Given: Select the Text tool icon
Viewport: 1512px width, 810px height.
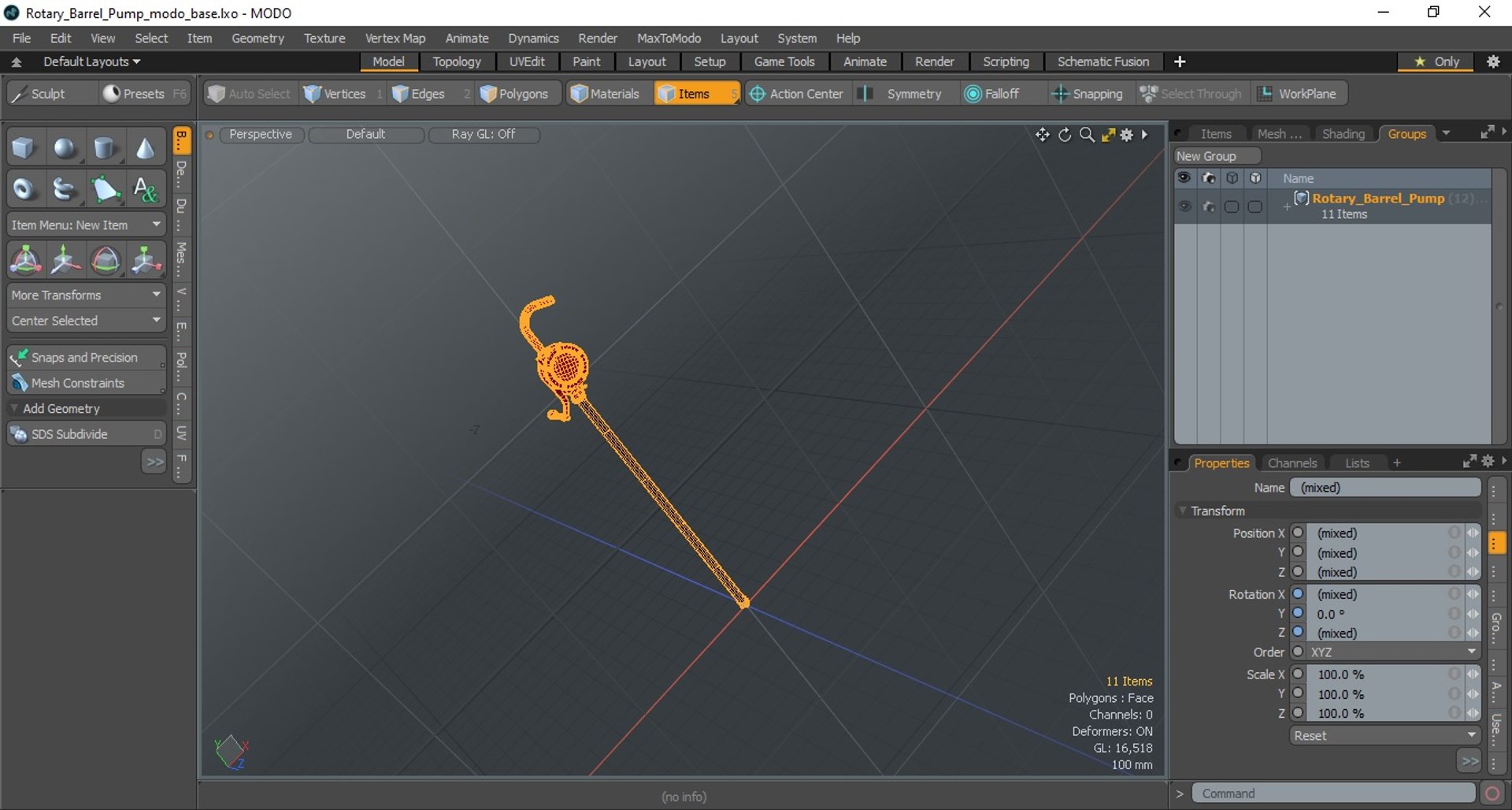Looking at the screenshot, I should 145,189.
